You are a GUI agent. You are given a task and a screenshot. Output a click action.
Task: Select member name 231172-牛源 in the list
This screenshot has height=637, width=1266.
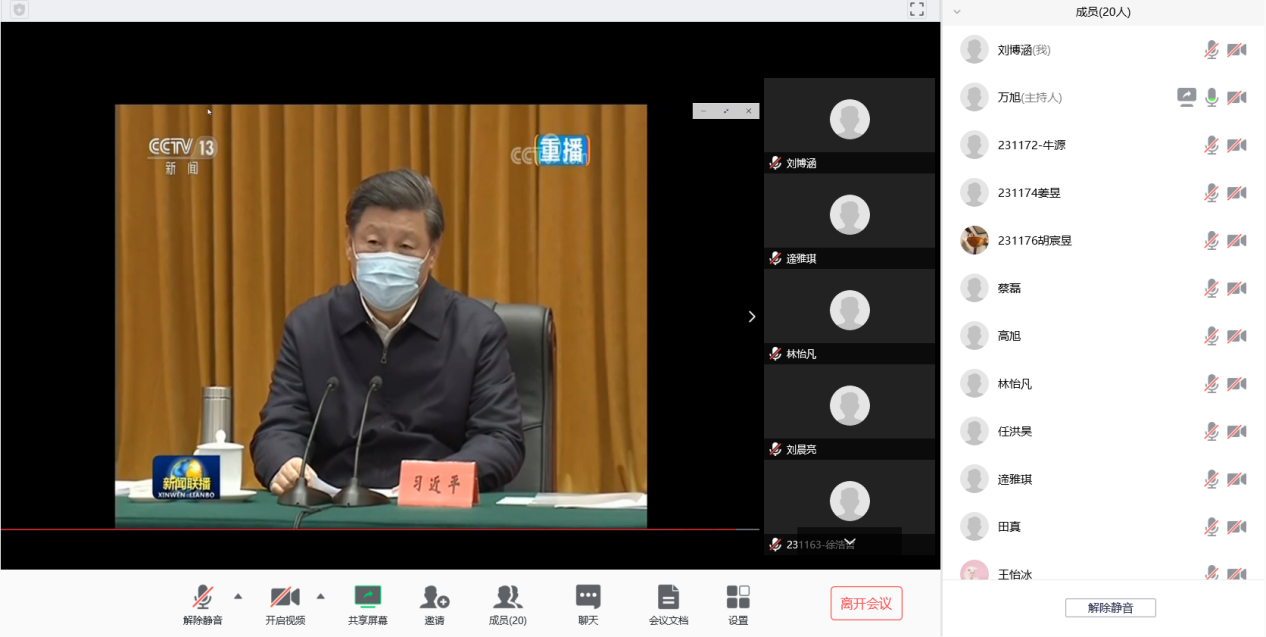coord(1031,145)
